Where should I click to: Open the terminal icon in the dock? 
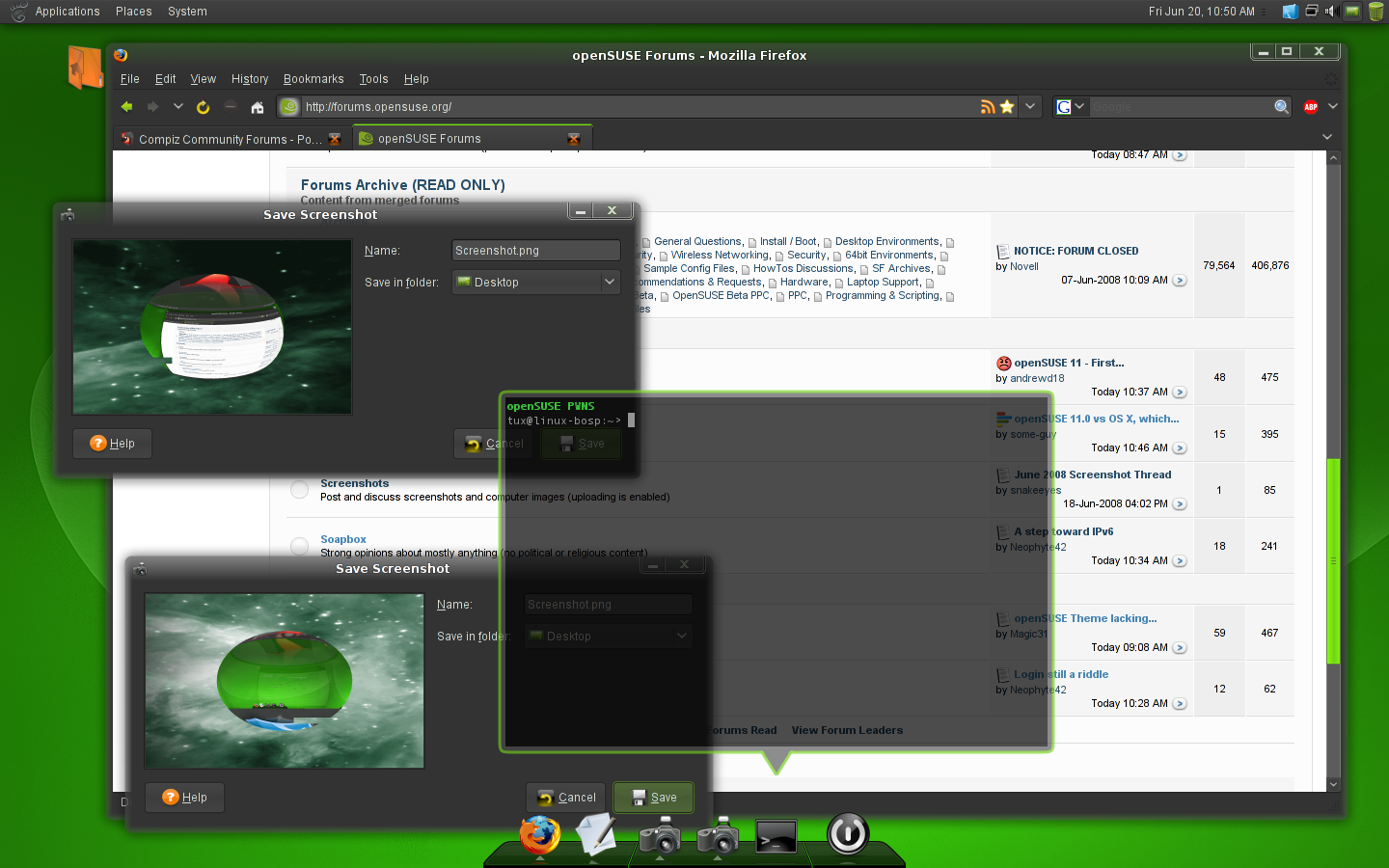pyautogui.click(x=776, y=836)
